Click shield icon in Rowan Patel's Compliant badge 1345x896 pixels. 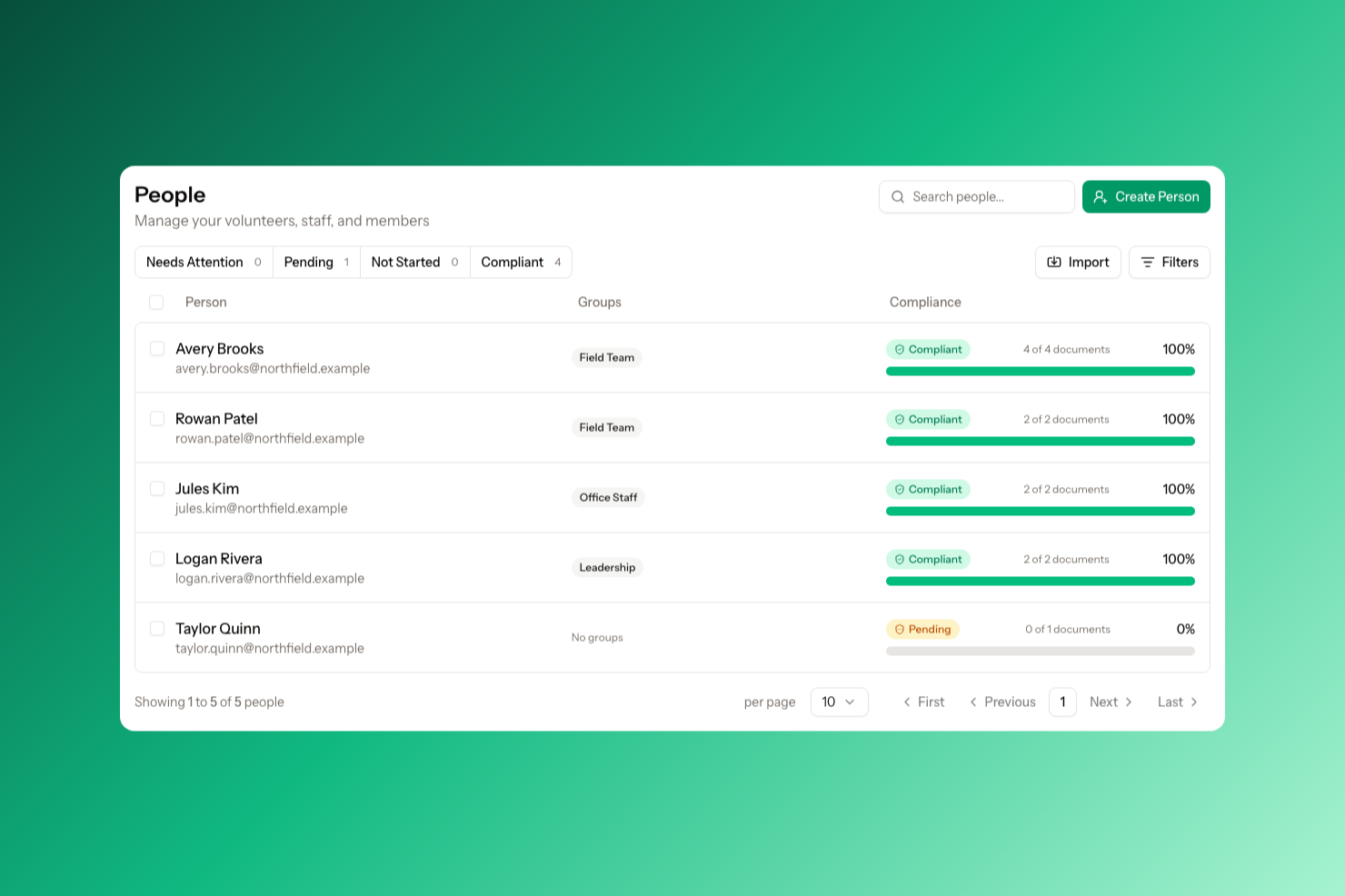click(x=900, y=419)
